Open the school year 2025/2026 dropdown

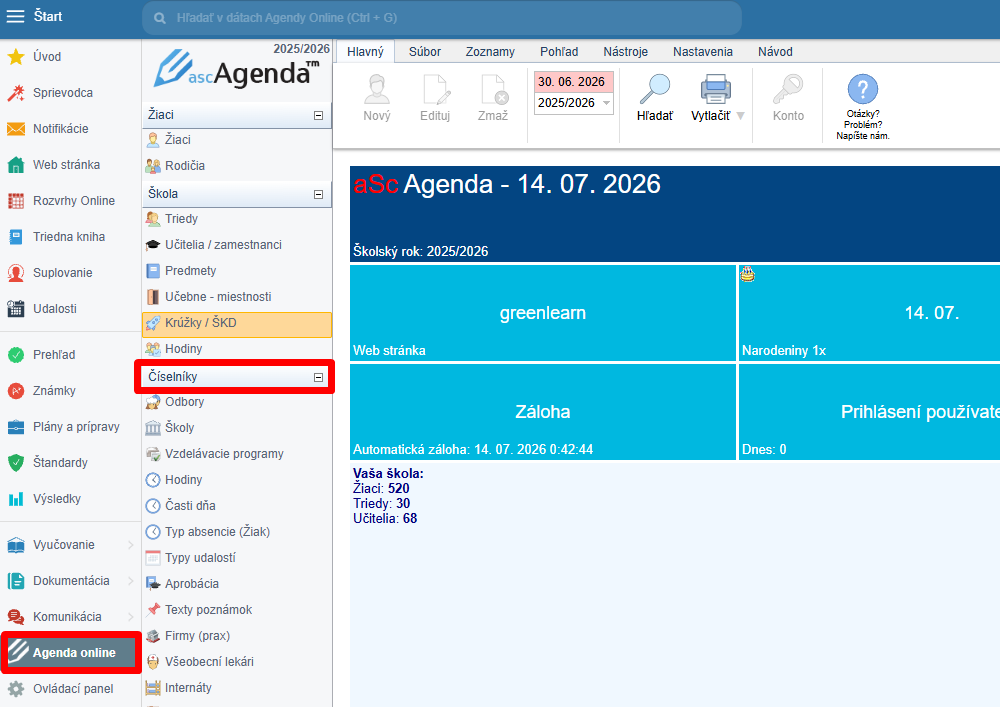607,103
